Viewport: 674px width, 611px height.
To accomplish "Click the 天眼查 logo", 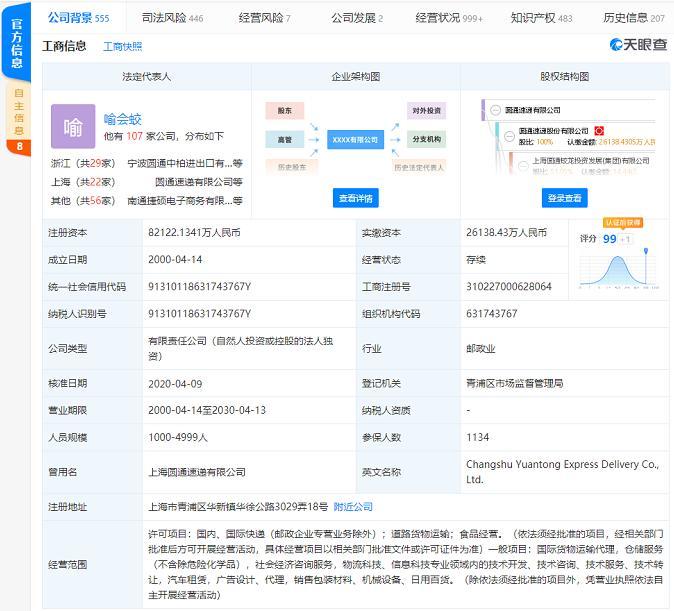I will coord(638,44).
